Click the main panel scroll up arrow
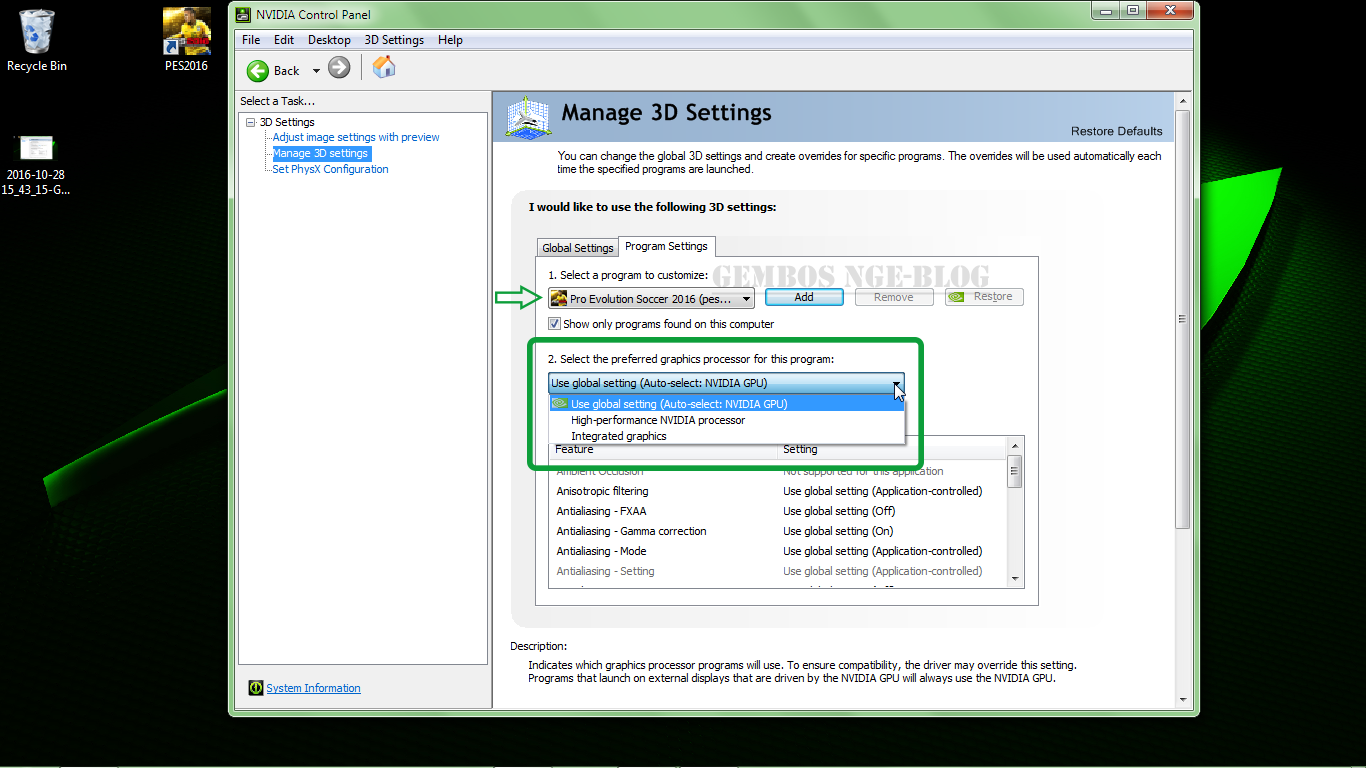 tap(1182, 101)
